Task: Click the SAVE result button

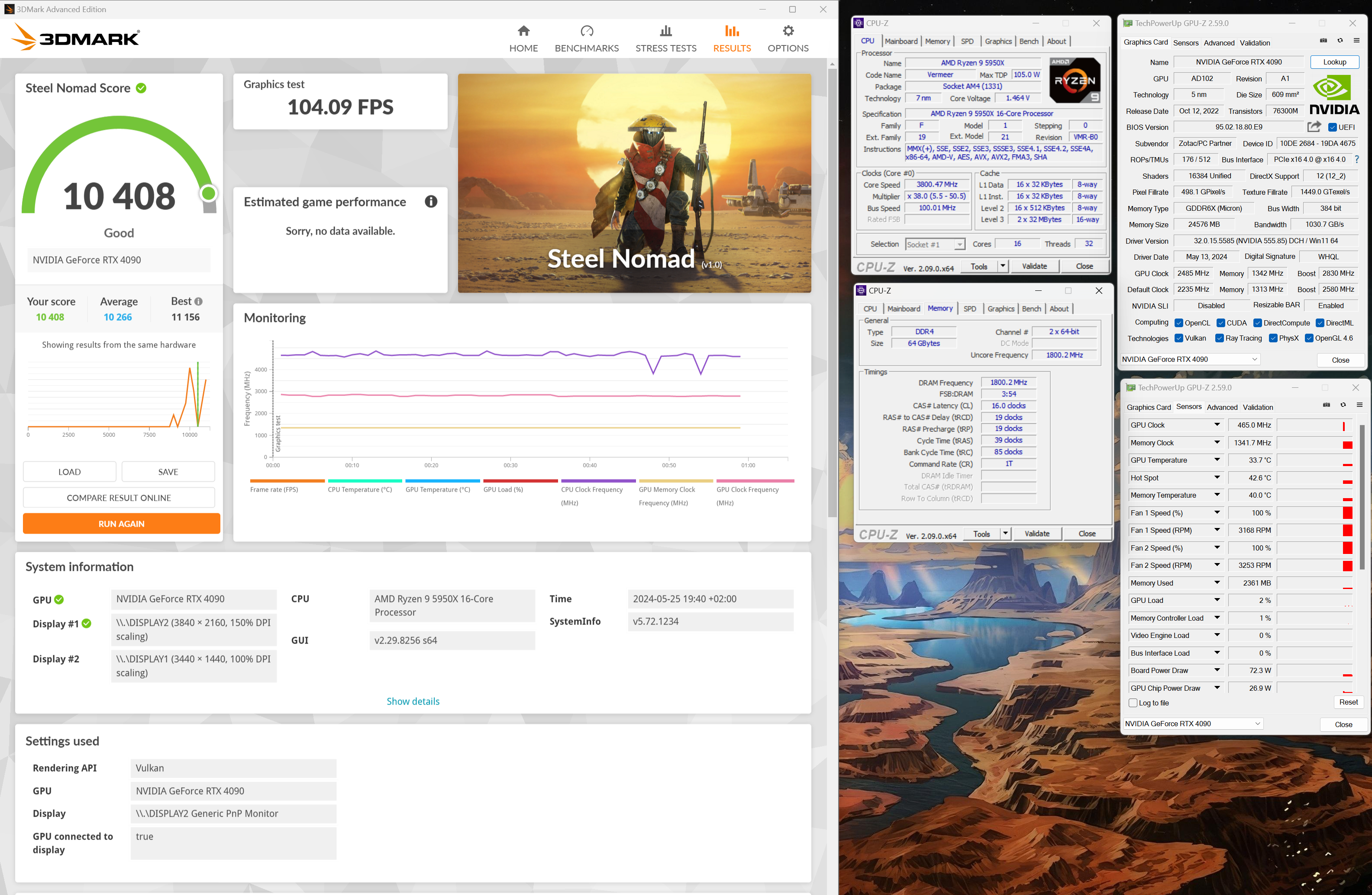Action: (x=168, y=472)
